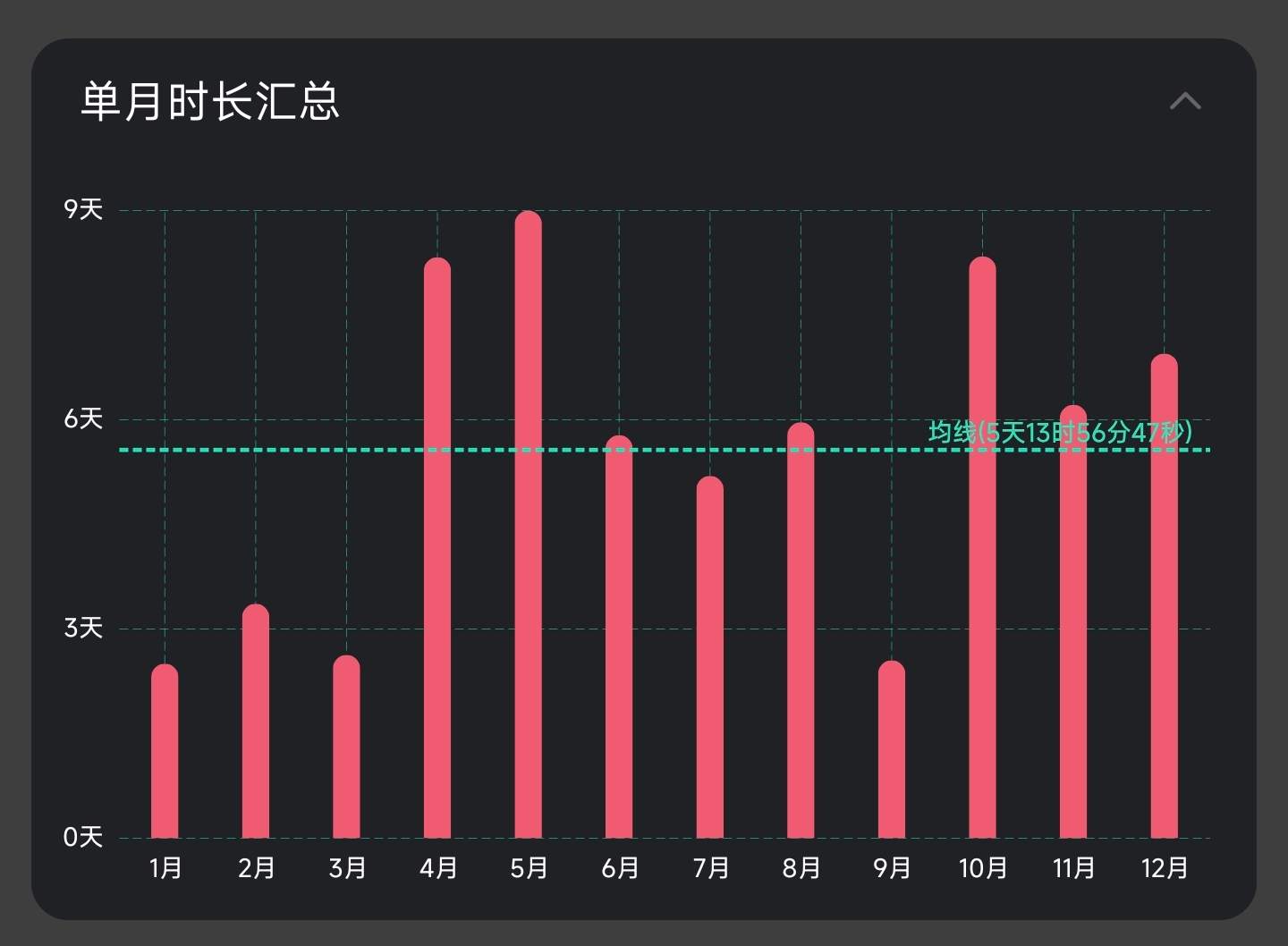Screen dimensions: 1288x946
Task: Select the 8月 bar
Action: [x=801, y=630]
